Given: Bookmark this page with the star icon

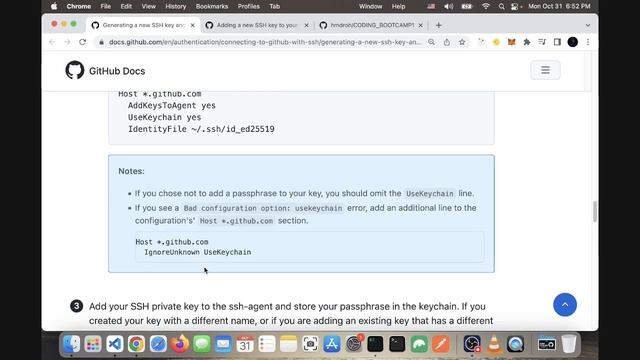Looking at the screenshot, I should [x=462, y=42].
